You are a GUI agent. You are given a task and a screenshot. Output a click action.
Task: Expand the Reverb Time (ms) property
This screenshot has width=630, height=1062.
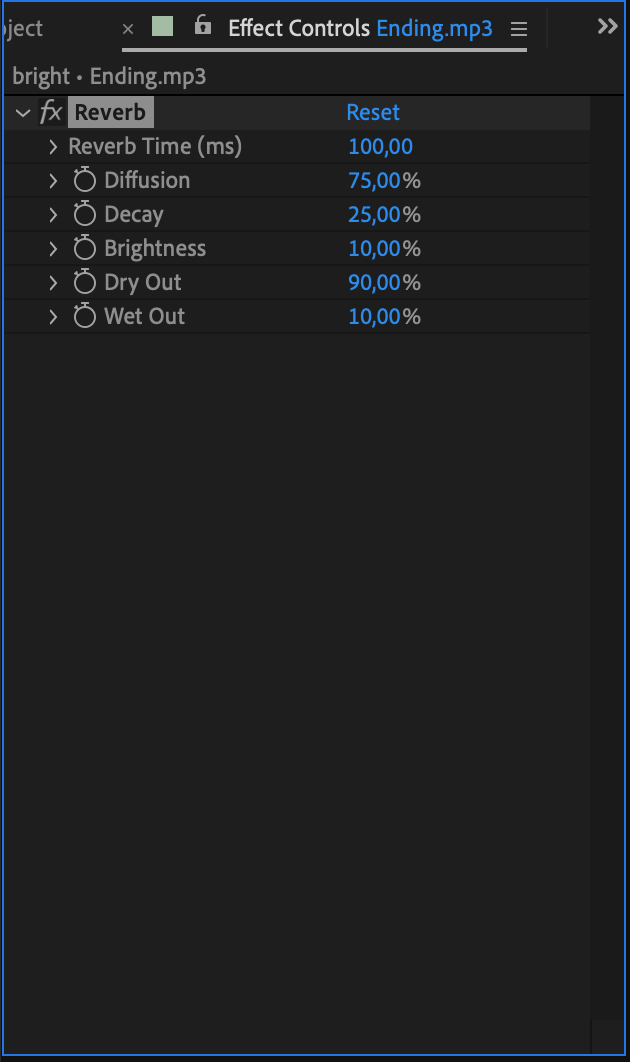click(x=53, y=147)
